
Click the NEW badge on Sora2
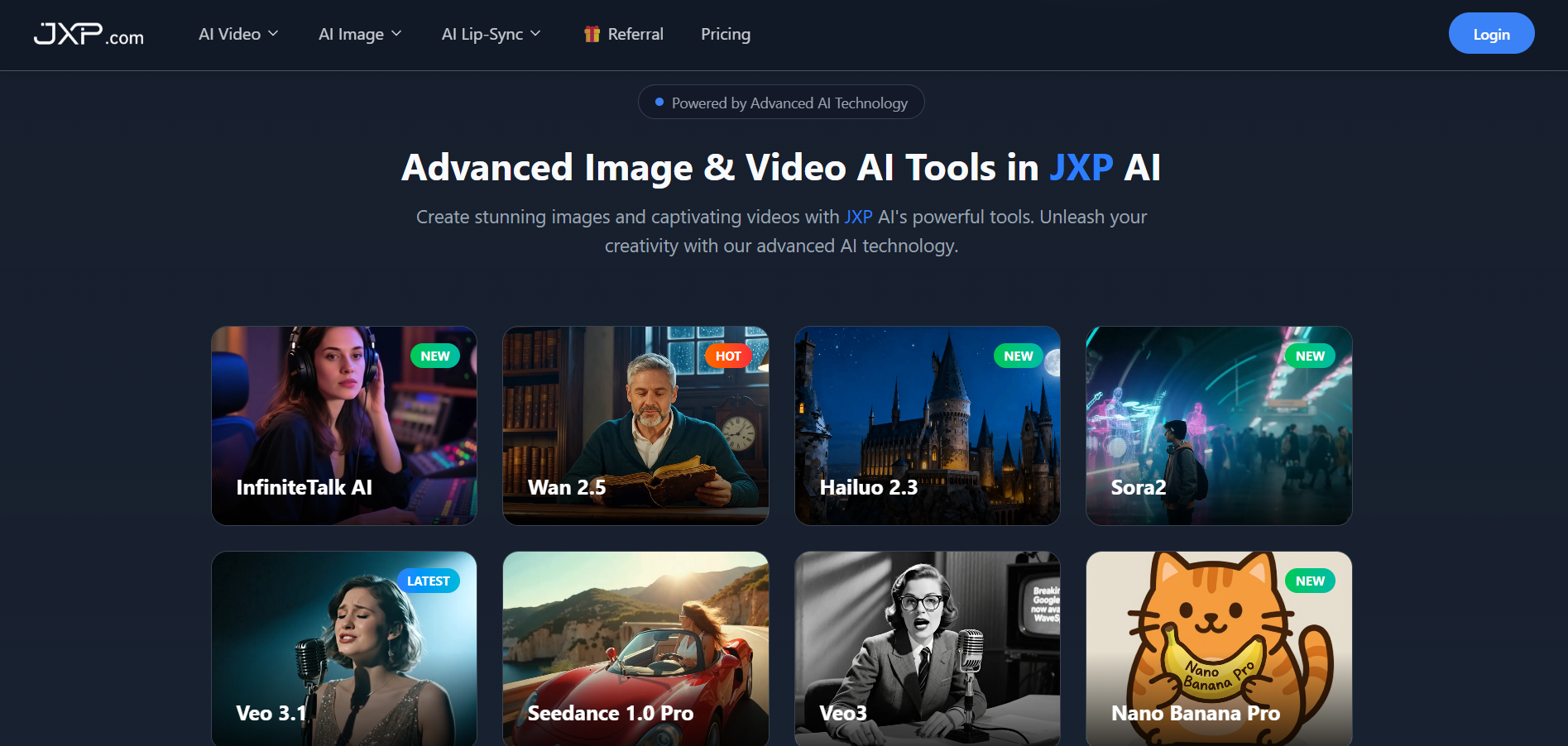(1310, 356)
